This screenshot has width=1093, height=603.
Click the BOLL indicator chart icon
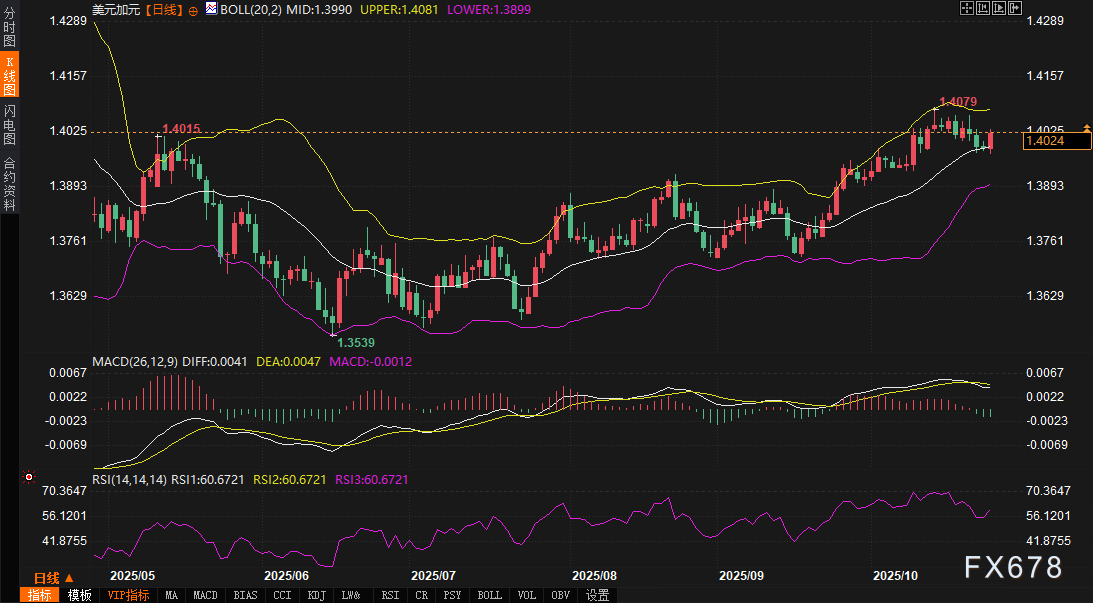point(210,9)
